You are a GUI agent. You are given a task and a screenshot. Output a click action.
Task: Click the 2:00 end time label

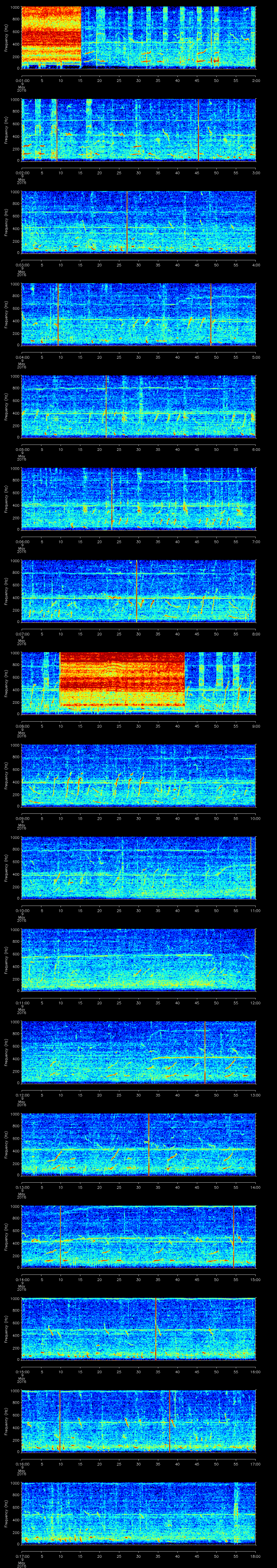click(256, 80)
